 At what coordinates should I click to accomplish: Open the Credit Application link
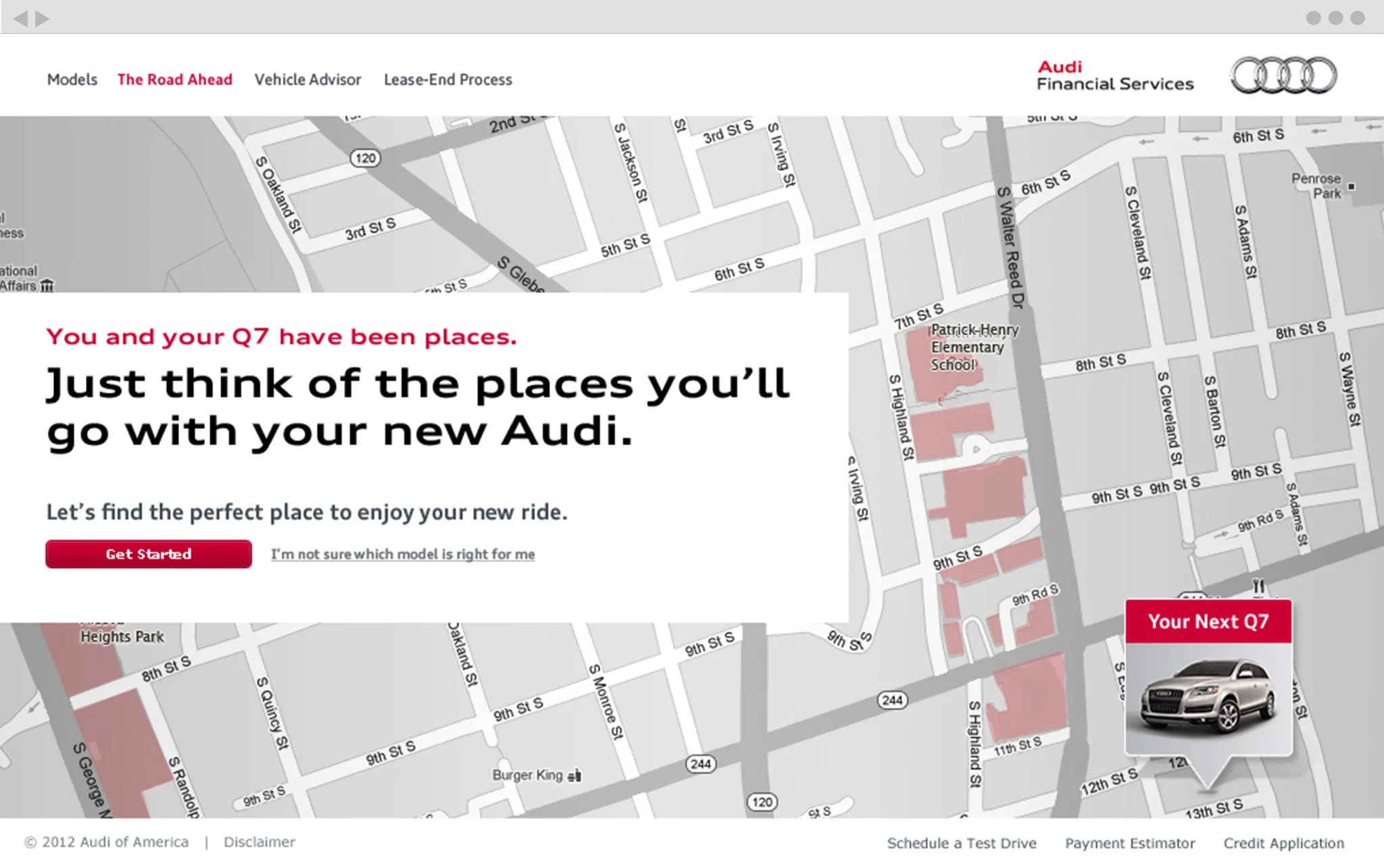click(x=1283, y=843)
